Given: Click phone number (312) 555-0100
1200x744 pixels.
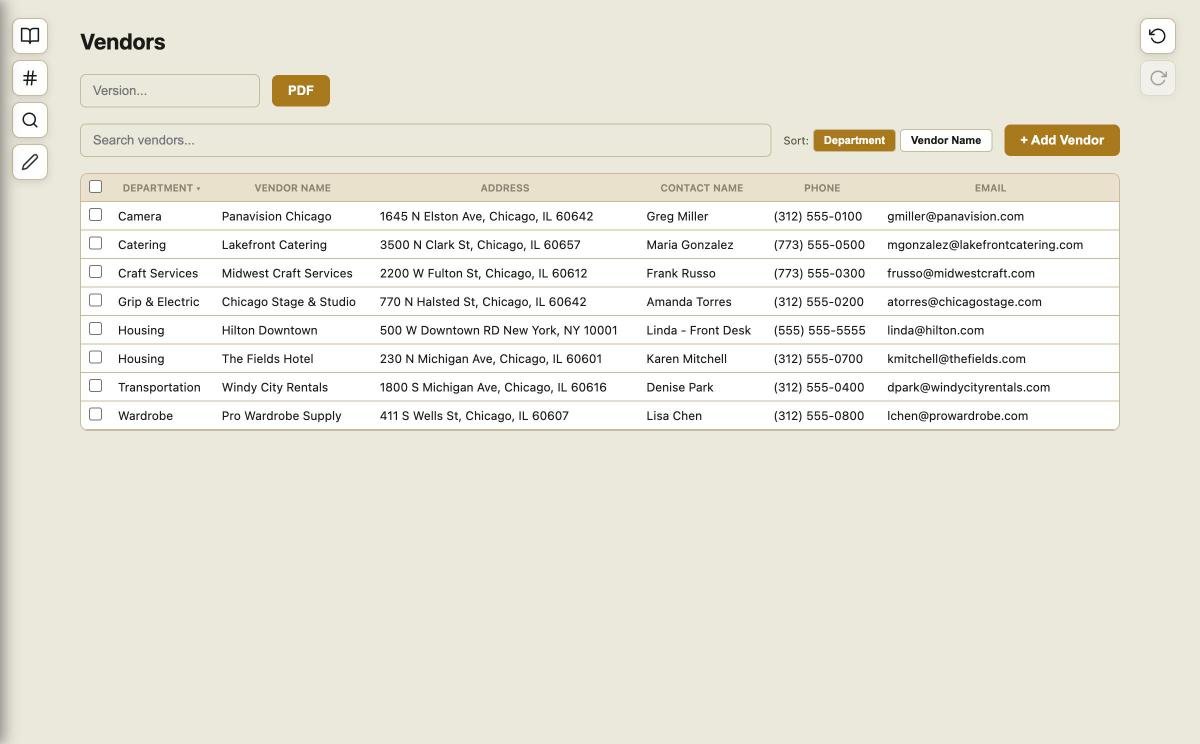Looking at the screenshot, I should [x=818, y=216].
